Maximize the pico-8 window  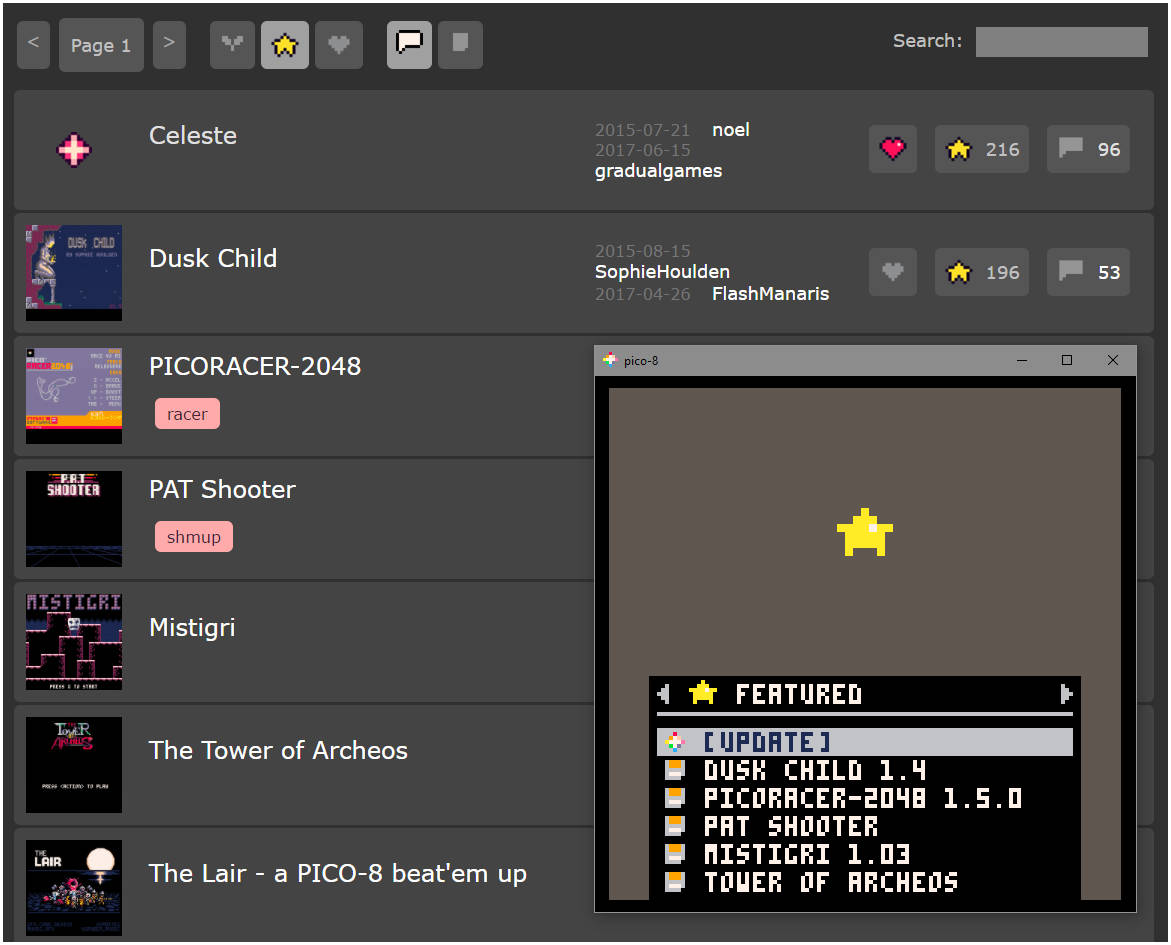(1066, 361)
